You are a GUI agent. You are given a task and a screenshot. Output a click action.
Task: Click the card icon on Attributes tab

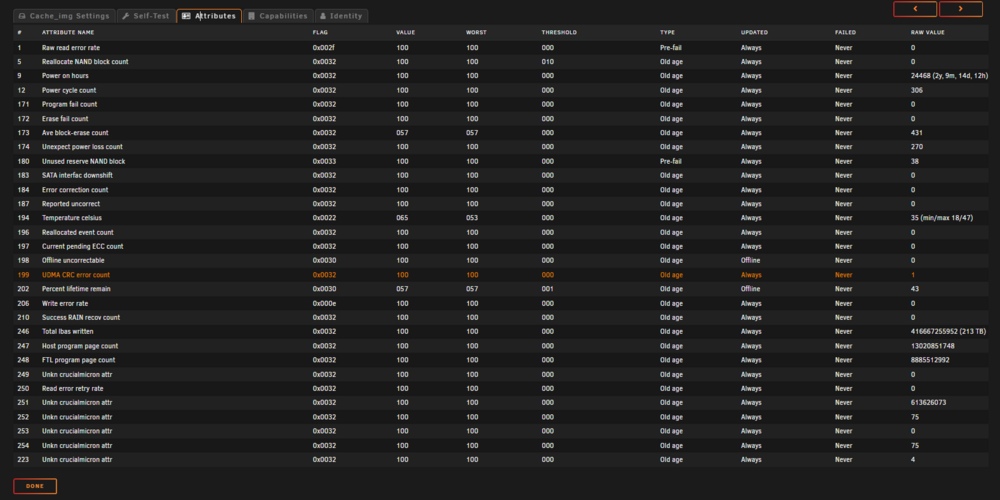(x=186, y=16)
